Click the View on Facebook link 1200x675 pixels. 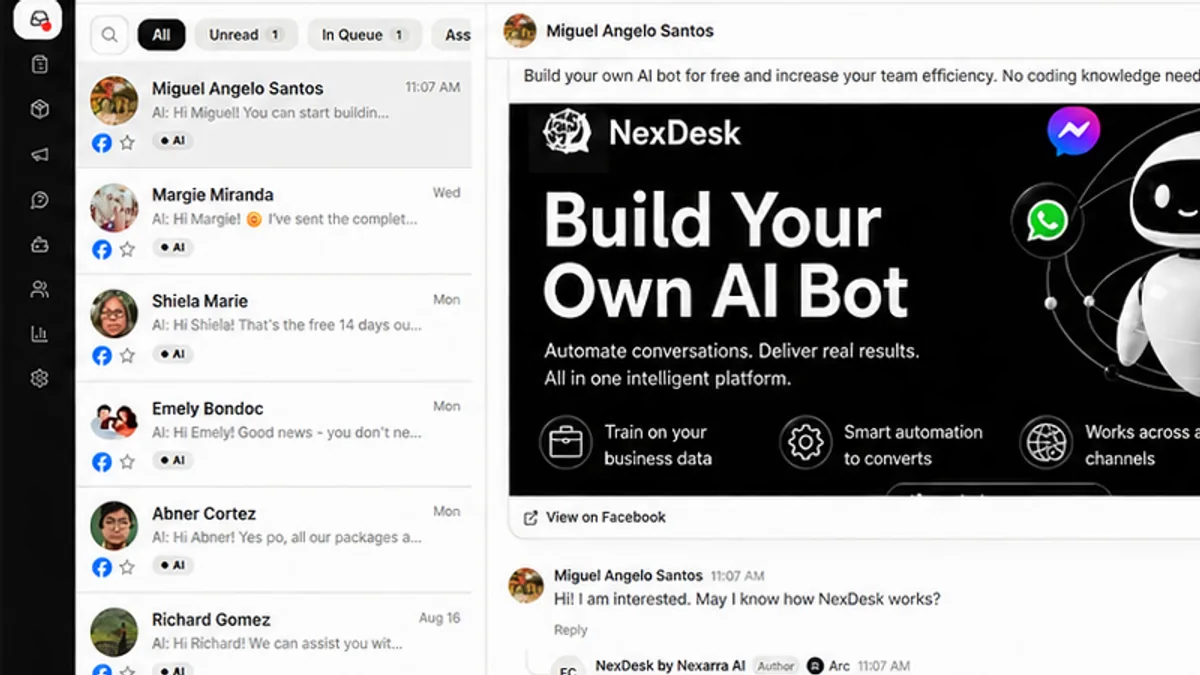[605, 517]
